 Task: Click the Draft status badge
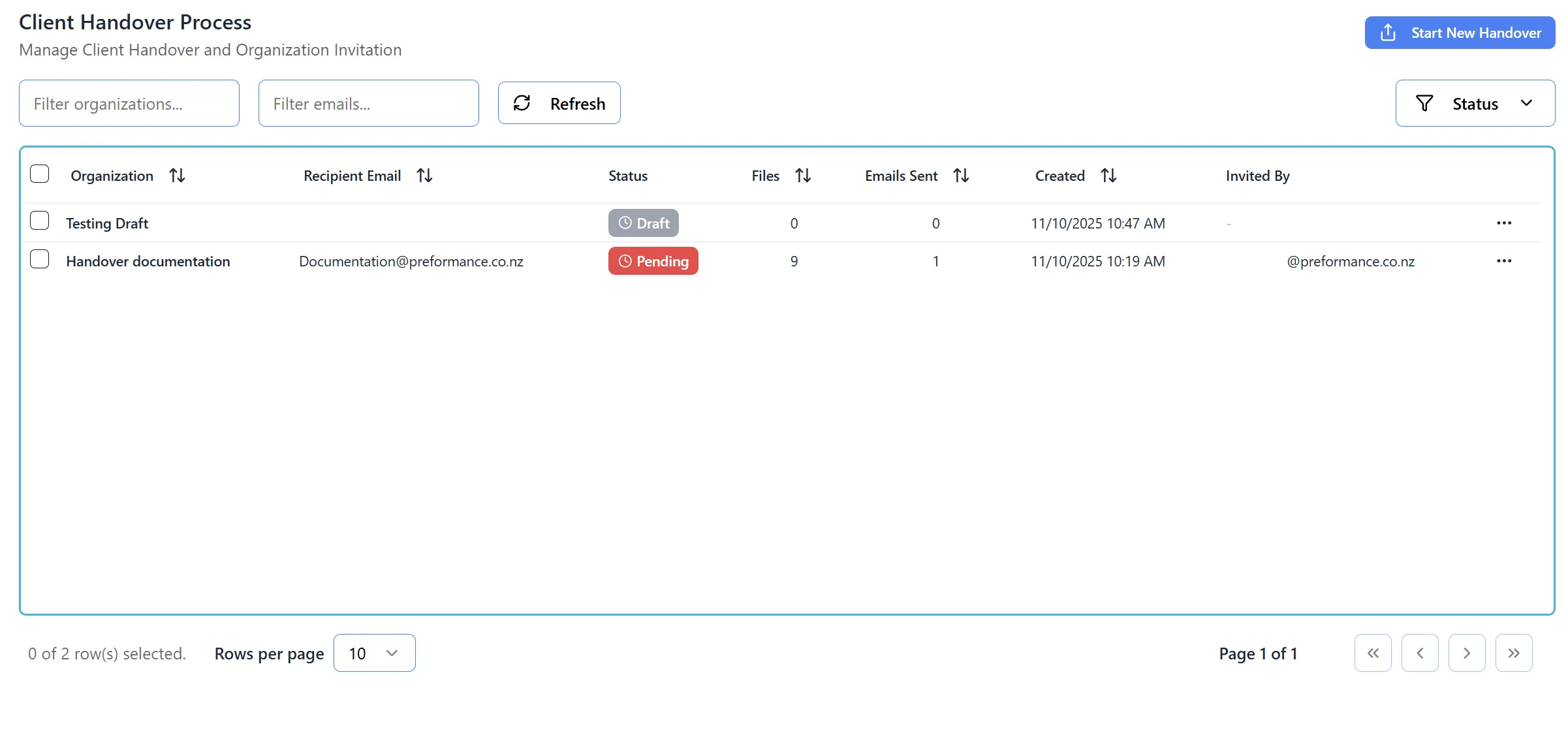[x=643, y=223]
